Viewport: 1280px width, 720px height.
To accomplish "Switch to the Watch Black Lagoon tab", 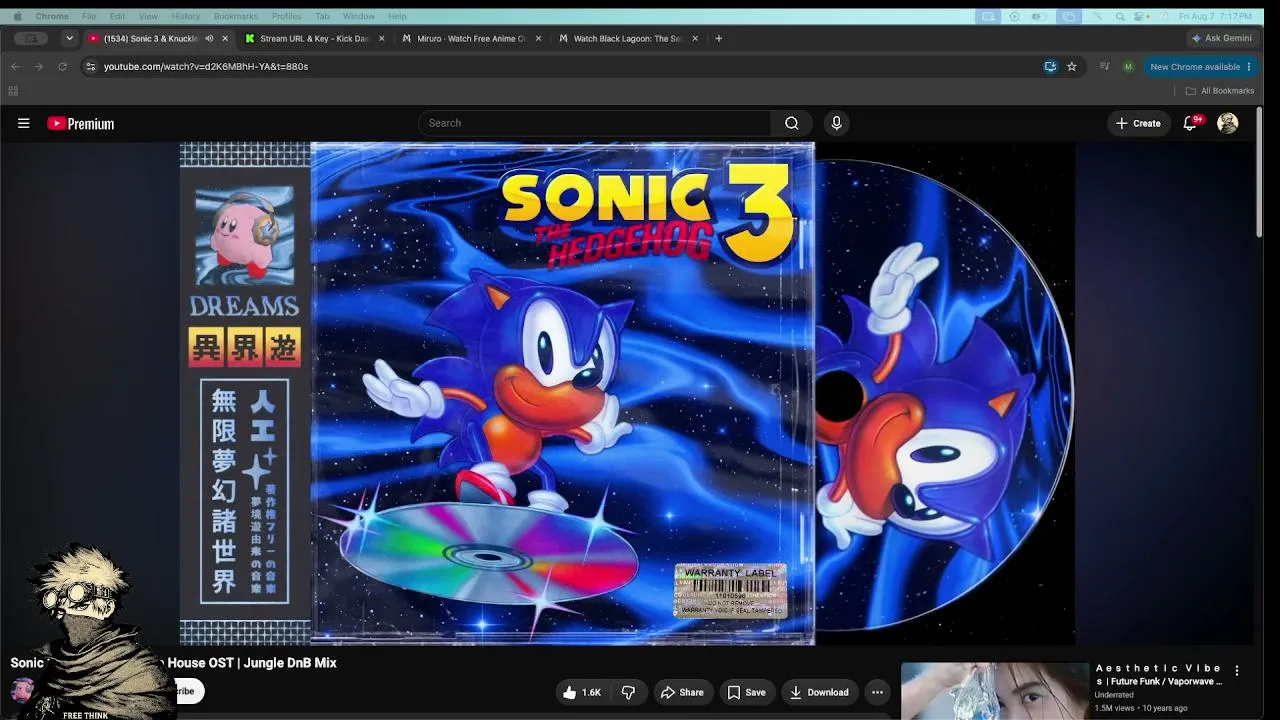I will [627, 38].
